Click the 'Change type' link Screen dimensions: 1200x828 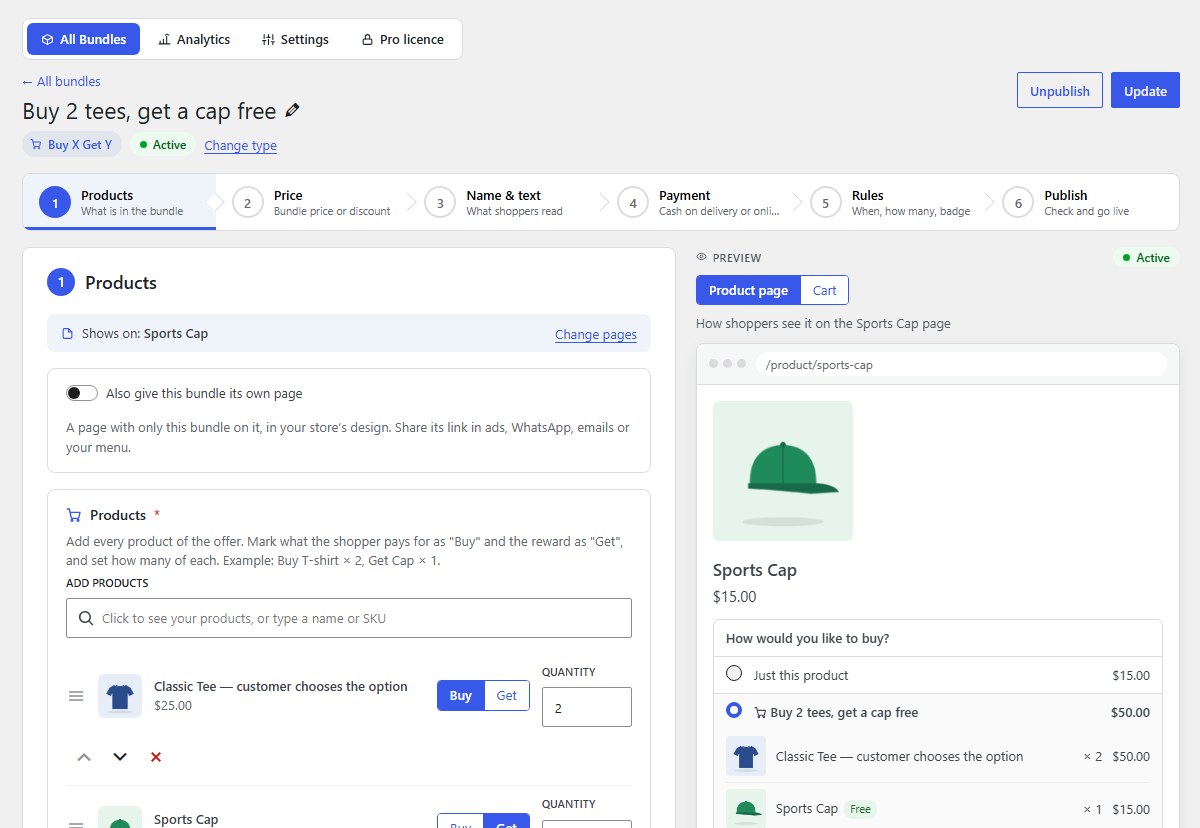240,145
